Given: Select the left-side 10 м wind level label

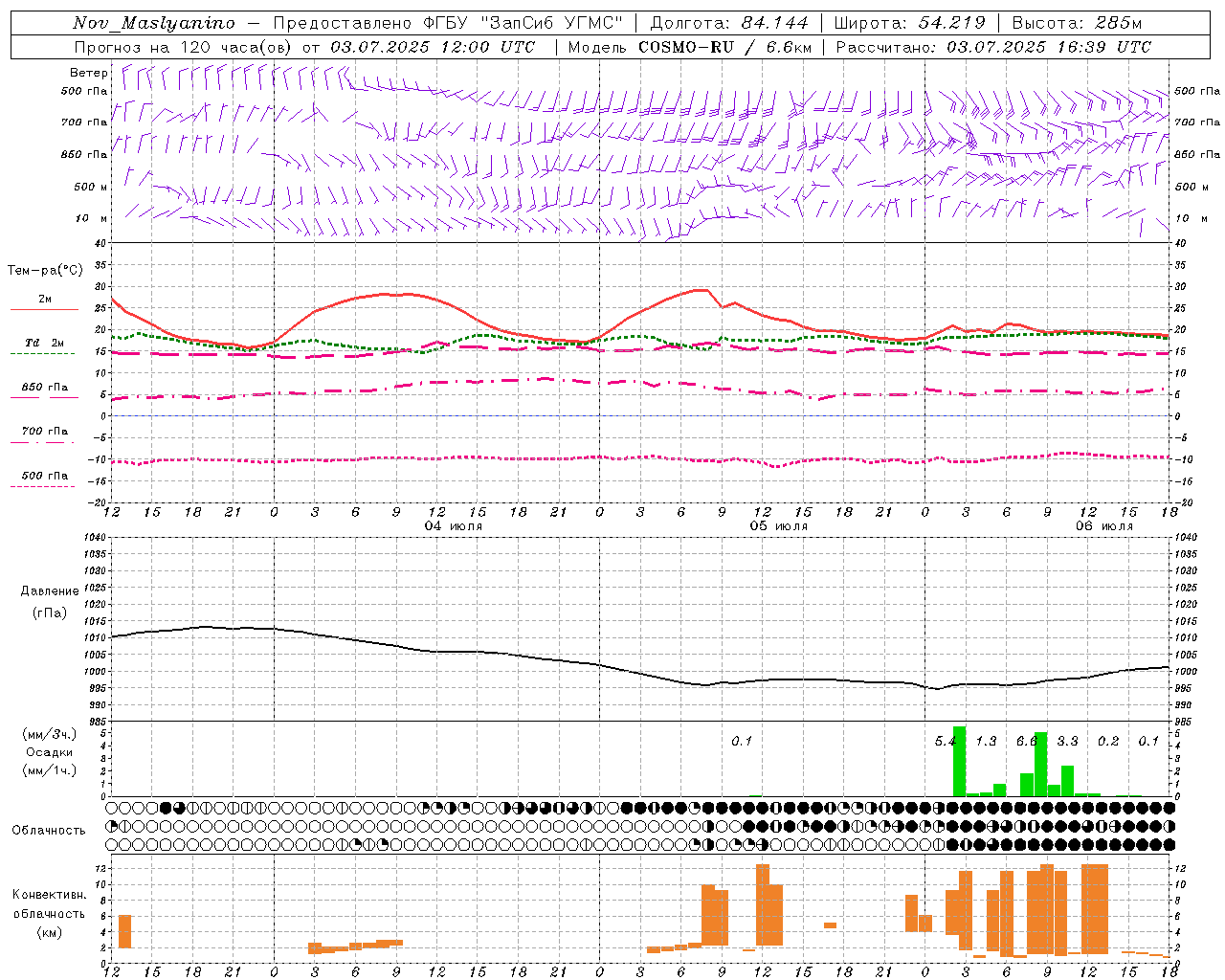Looking at the screenshot, I should tap(91, 218).
